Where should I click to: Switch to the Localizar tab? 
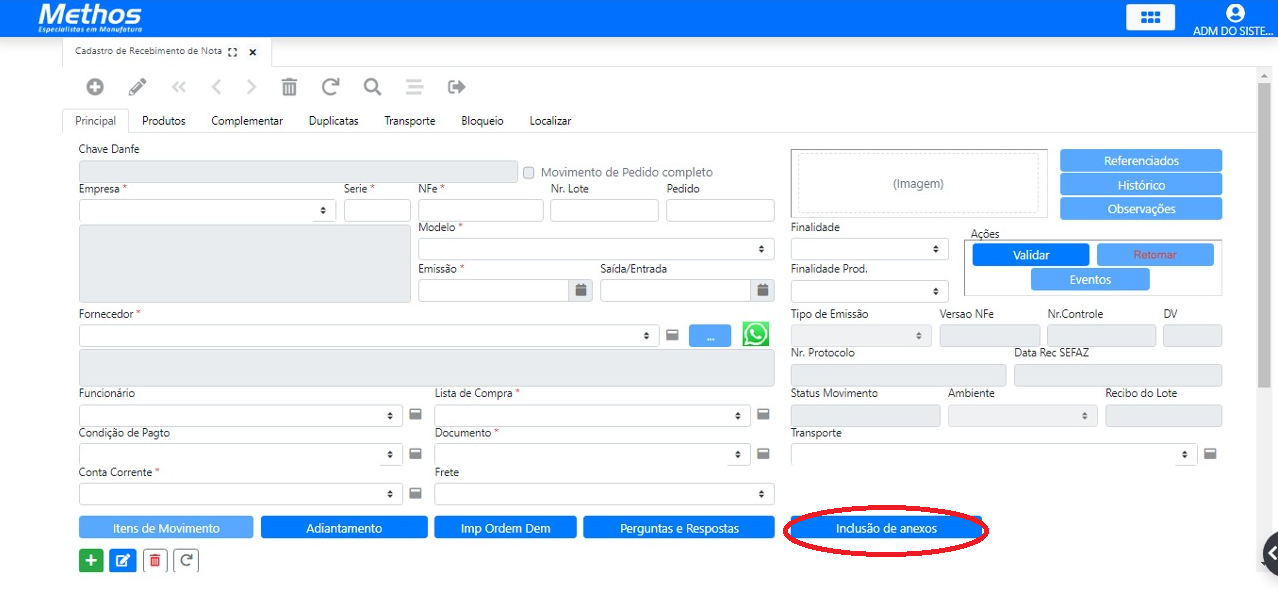(x=551, y=121)
